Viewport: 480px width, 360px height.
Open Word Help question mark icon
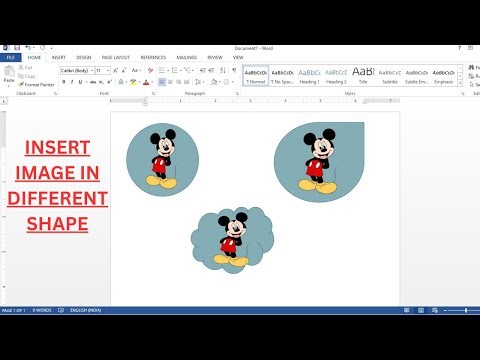click(459, 48)
